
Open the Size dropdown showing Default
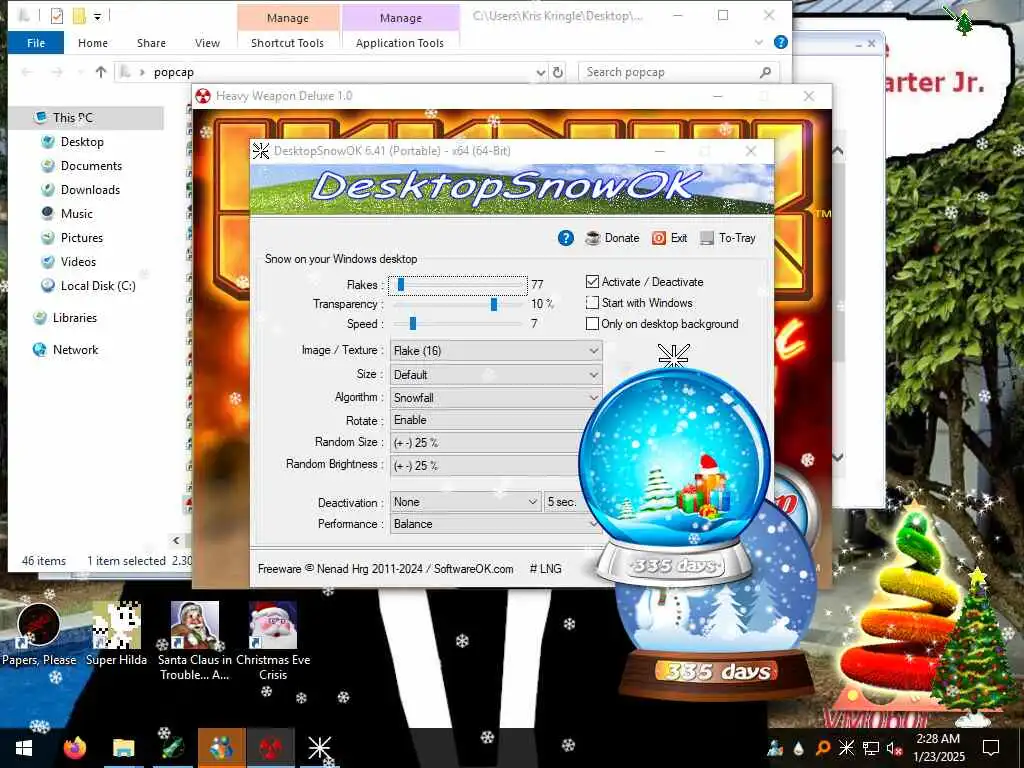[496, 375]
